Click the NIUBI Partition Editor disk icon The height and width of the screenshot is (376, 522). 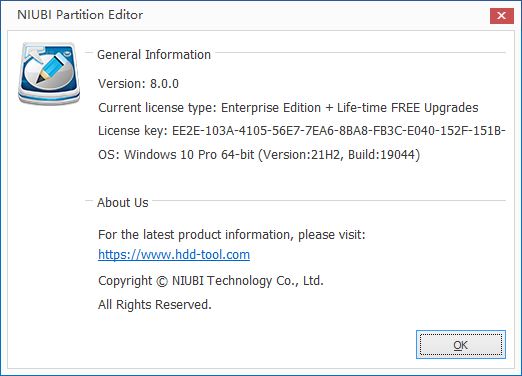[49, 73]
